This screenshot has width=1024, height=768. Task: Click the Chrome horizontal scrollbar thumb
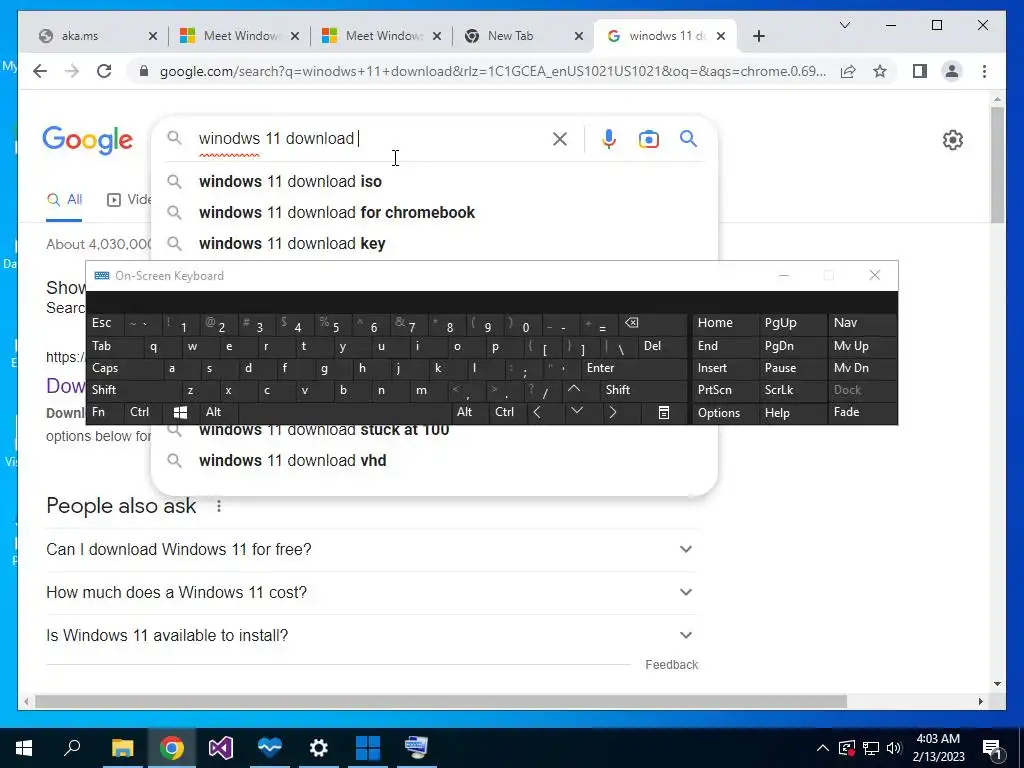coord(441,701)
